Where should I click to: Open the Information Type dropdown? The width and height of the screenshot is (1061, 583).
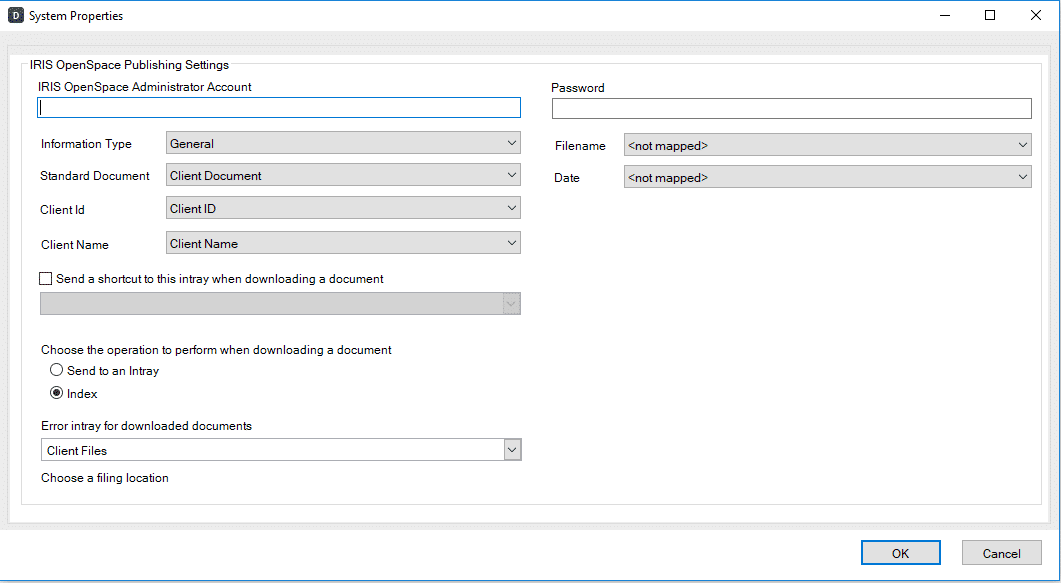(342, 144)
